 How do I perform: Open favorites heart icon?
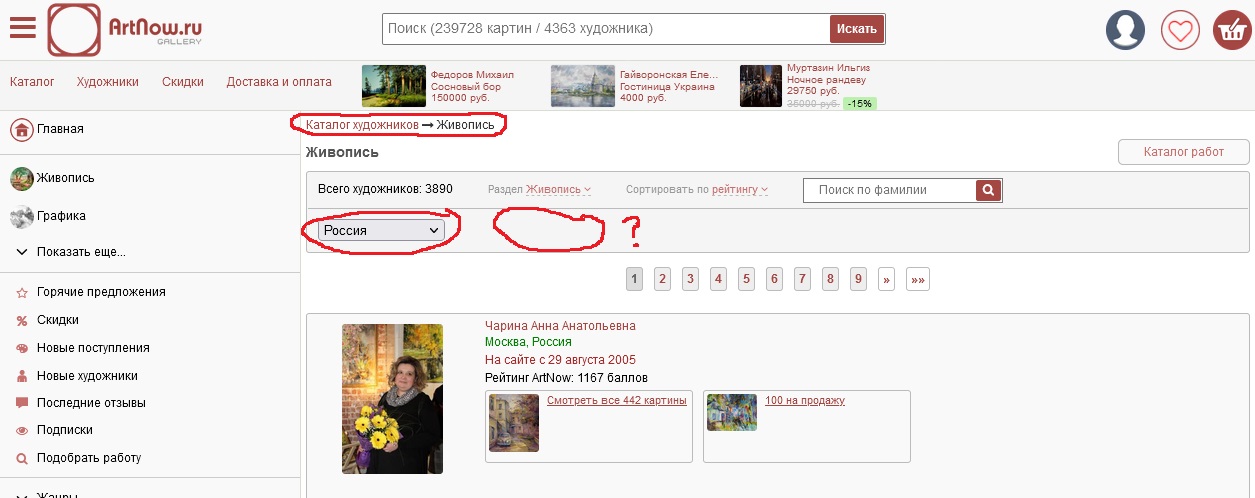1180,29
